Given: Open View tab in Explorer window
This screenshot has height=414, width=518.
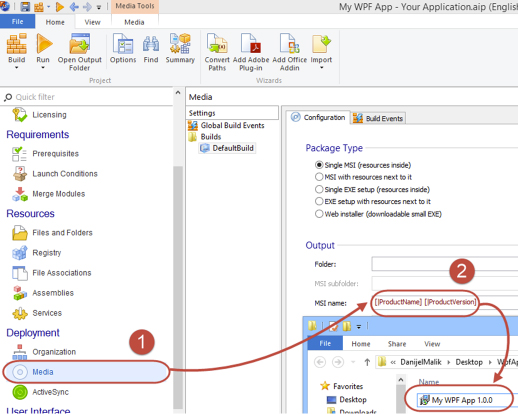Looking at the screenshot, I should click(x=432, y=344).
